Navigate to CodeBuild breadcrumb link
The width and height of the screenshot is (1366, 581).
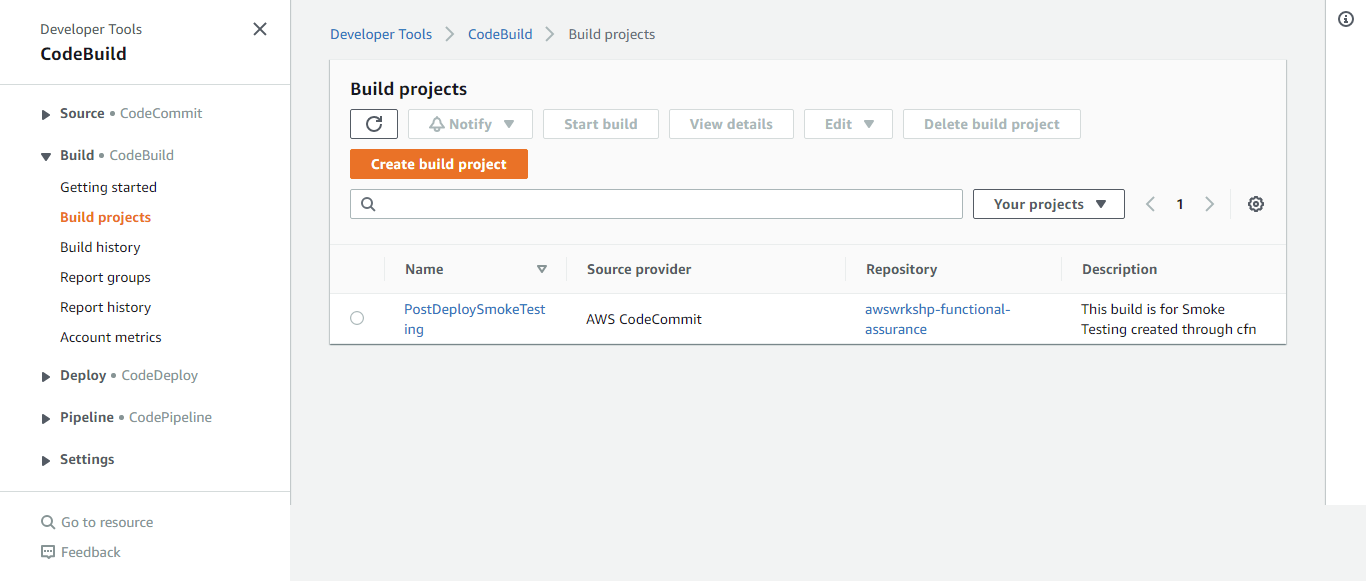tap(500, 34)
